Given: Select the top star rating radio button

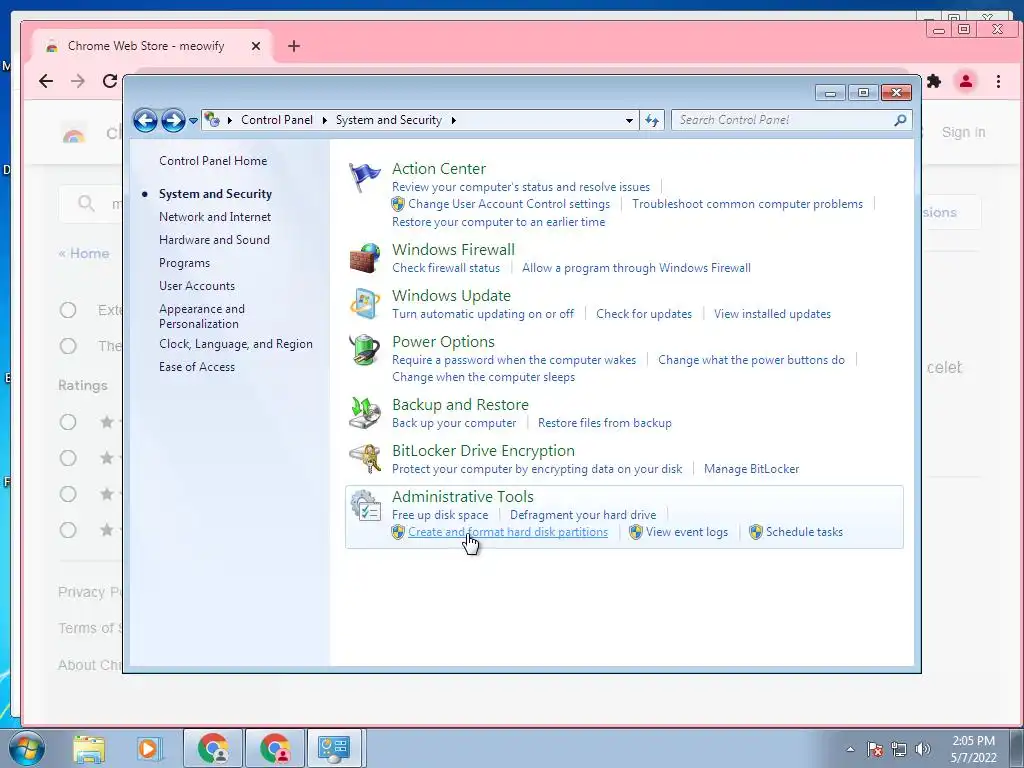Looking at the screenshot, I should (x=68, y=422).
